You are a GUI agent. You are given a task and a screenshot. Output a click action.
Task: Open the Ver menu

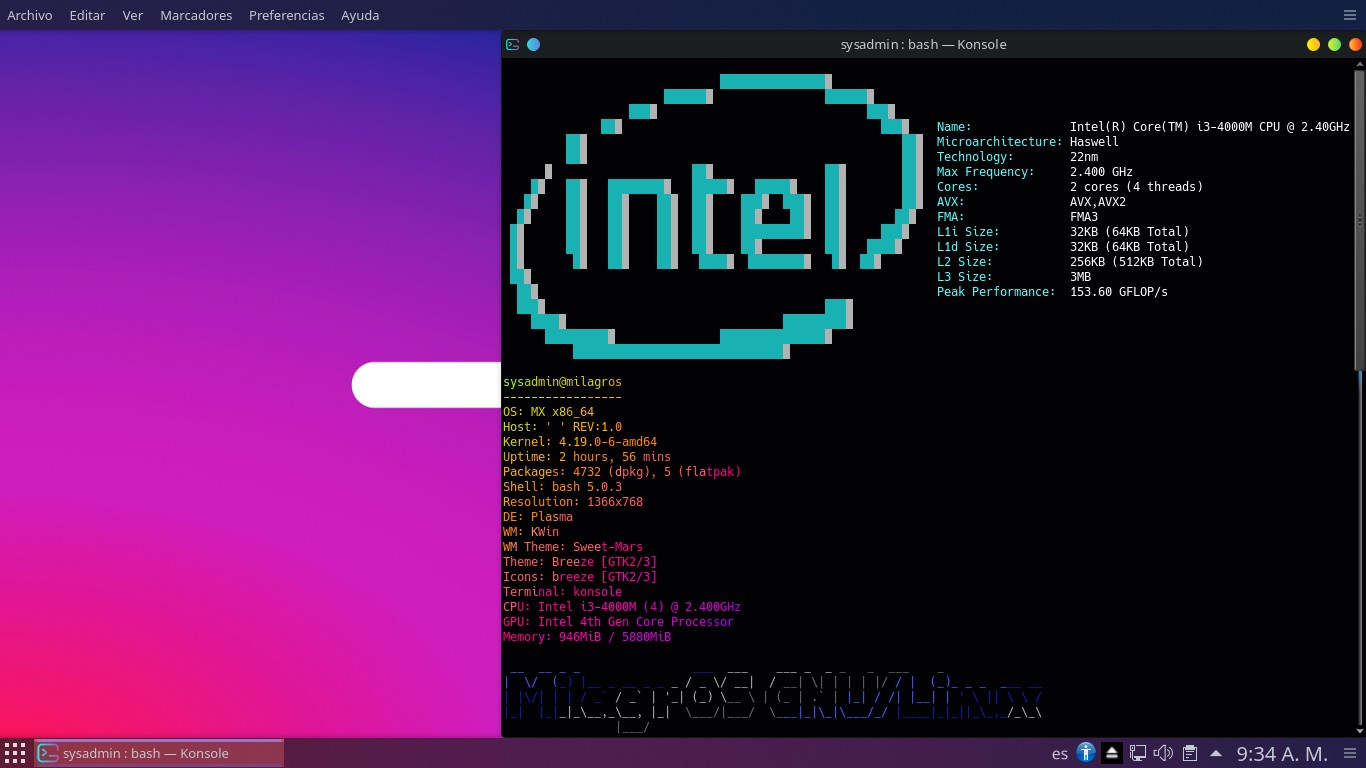[x=132, y=15]
